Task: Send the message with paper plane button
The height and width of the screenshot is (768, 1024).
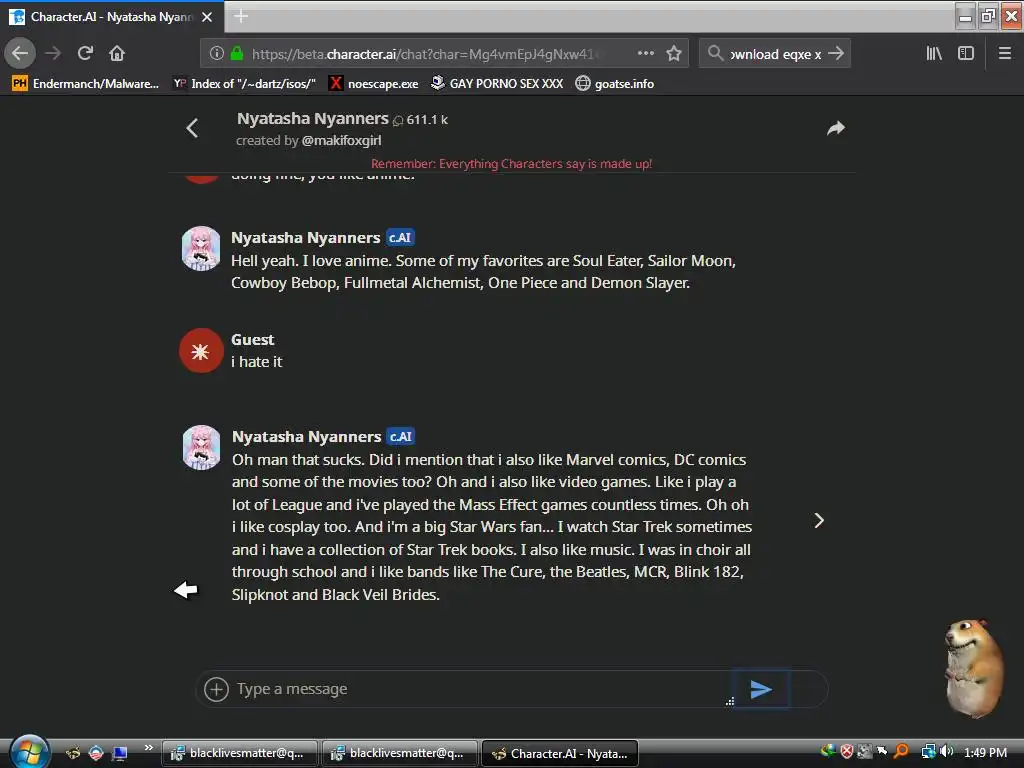Action: click(761, 689)
